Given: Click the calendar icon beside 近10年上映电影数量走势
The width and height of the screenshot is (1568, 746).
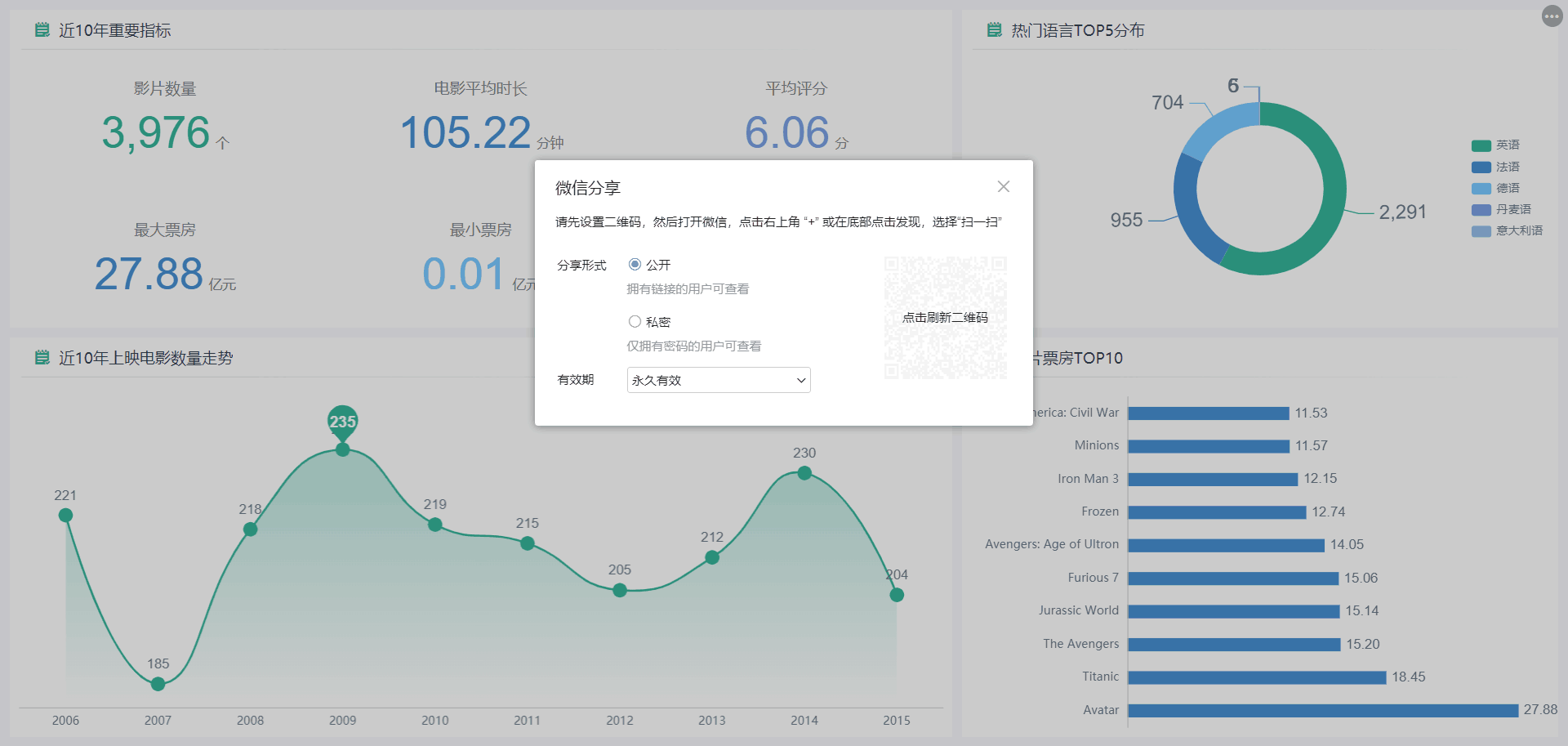Looking at the screenshot, I should [x=44, y=357].
